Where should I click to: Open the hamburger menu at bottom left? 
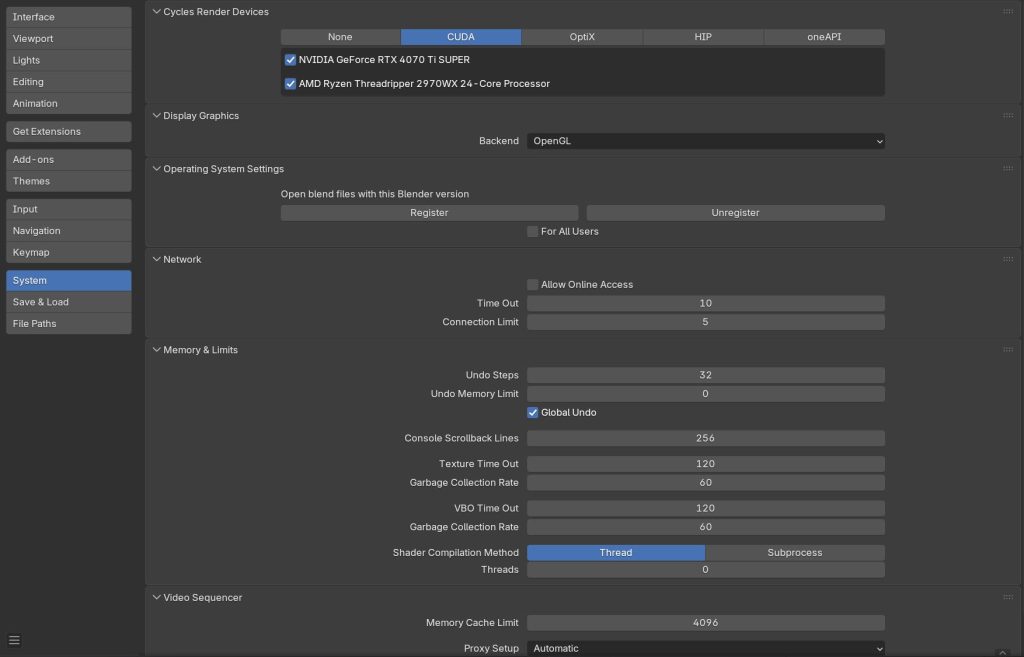[x=14, y=640]
